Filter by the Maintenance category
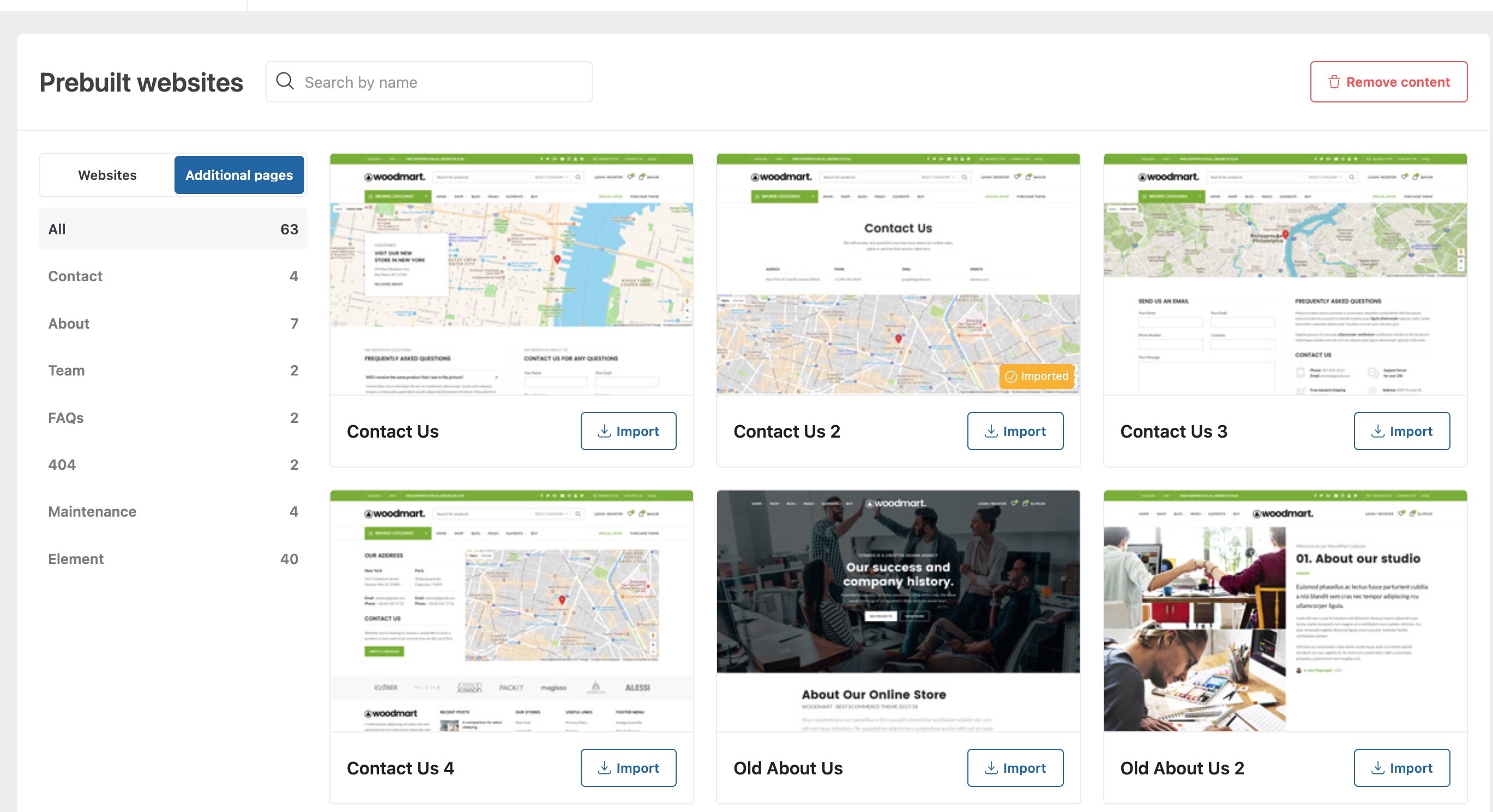 pos(173,511)
